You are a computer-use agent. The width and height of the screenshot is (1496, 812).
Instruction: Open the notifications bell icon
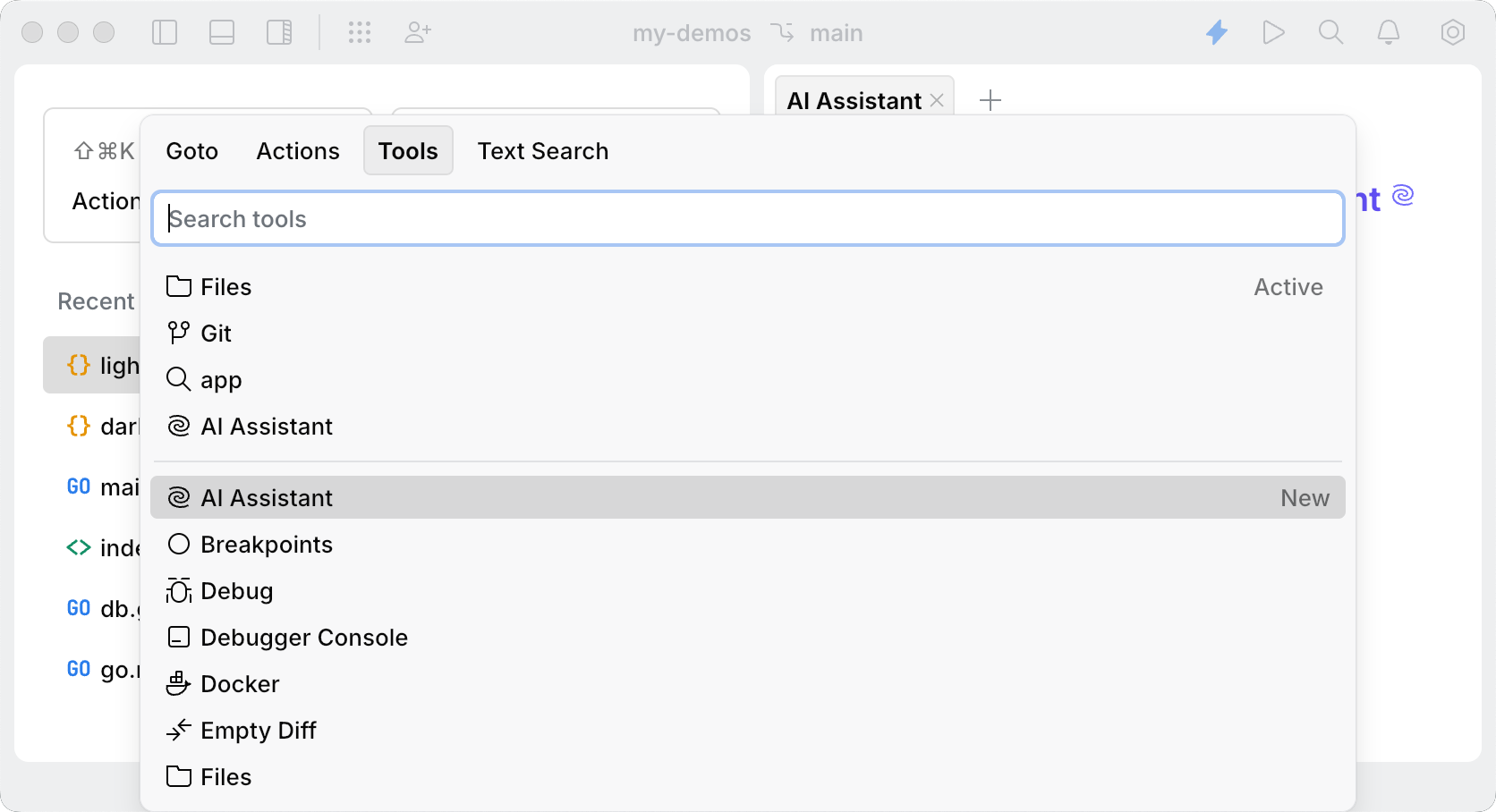point(1388,32)
